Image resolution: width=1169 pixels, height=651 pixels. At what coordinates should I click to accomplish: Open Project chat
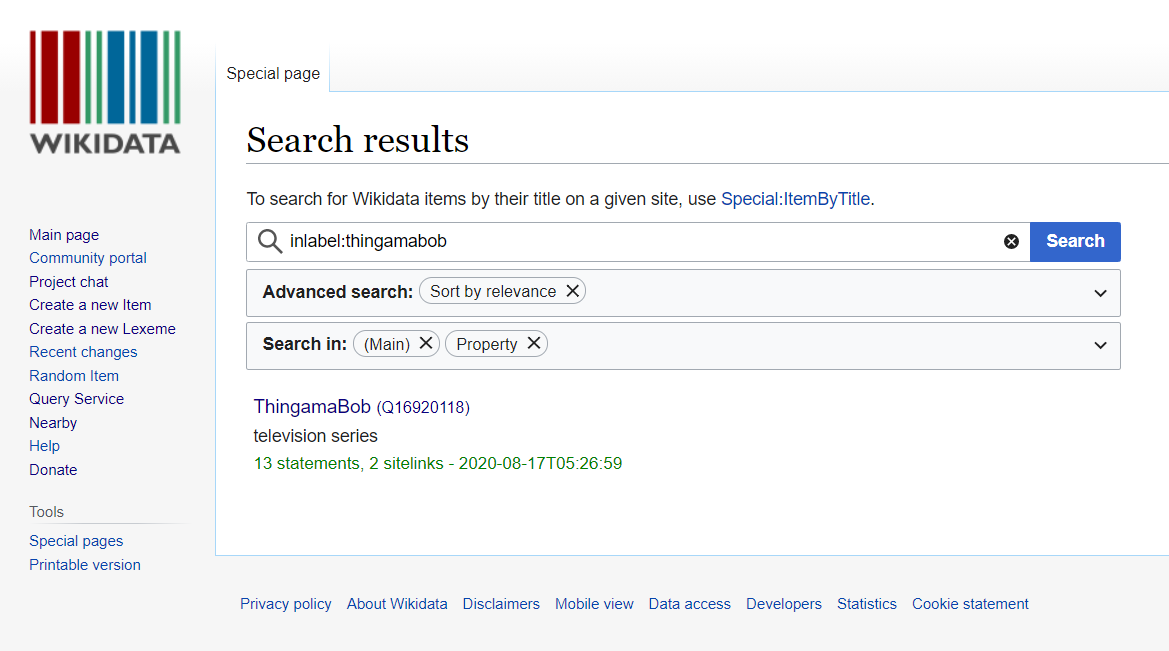[69, 282]
